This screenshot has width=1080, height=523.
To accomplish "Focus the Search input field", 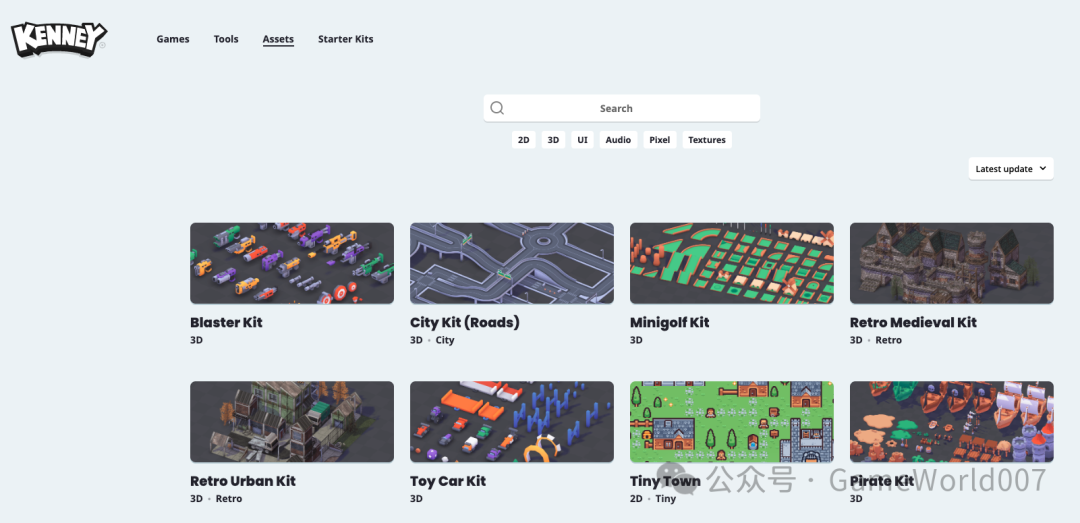I will pos(622,108).
